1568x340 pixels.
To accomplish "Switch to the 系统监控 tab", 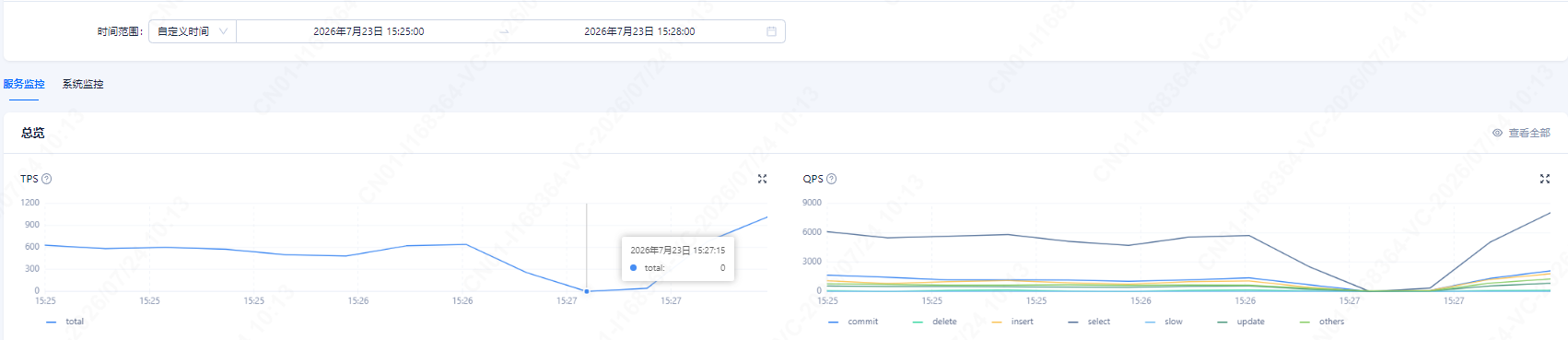I will point(83,84).
